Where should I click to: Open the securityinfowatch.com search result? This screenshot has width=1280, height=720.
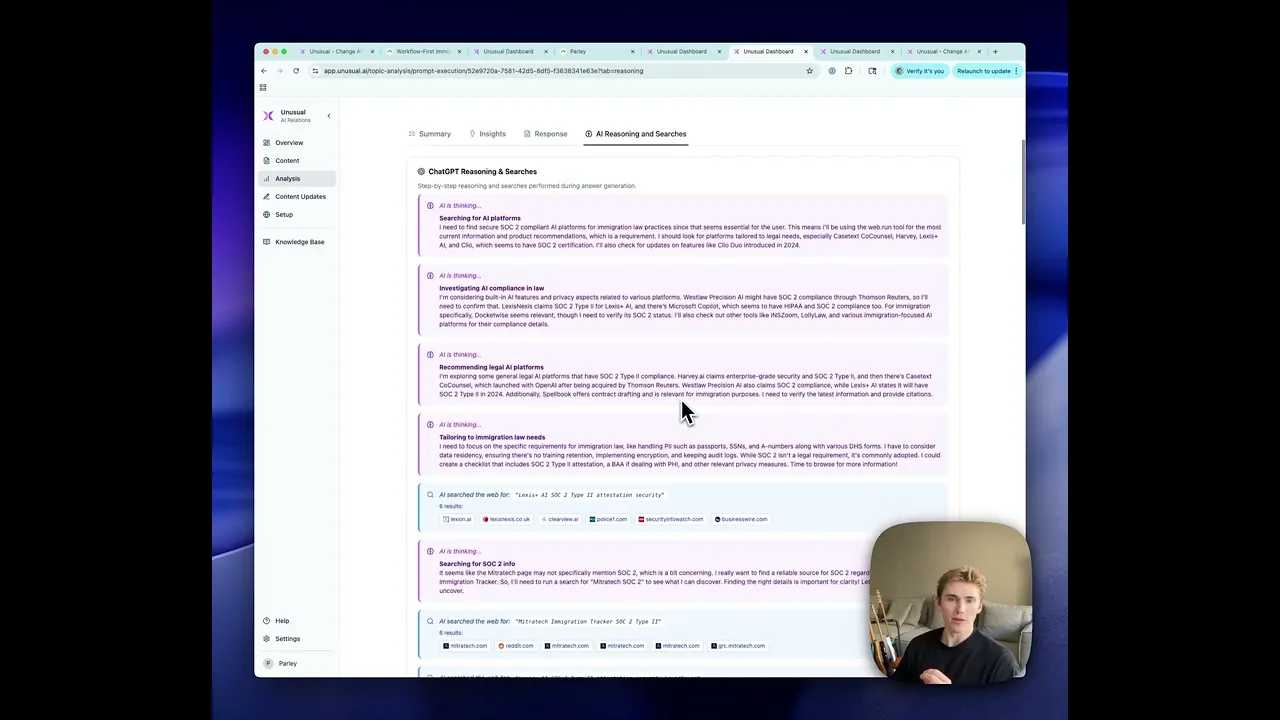click(x=671, y=520)
